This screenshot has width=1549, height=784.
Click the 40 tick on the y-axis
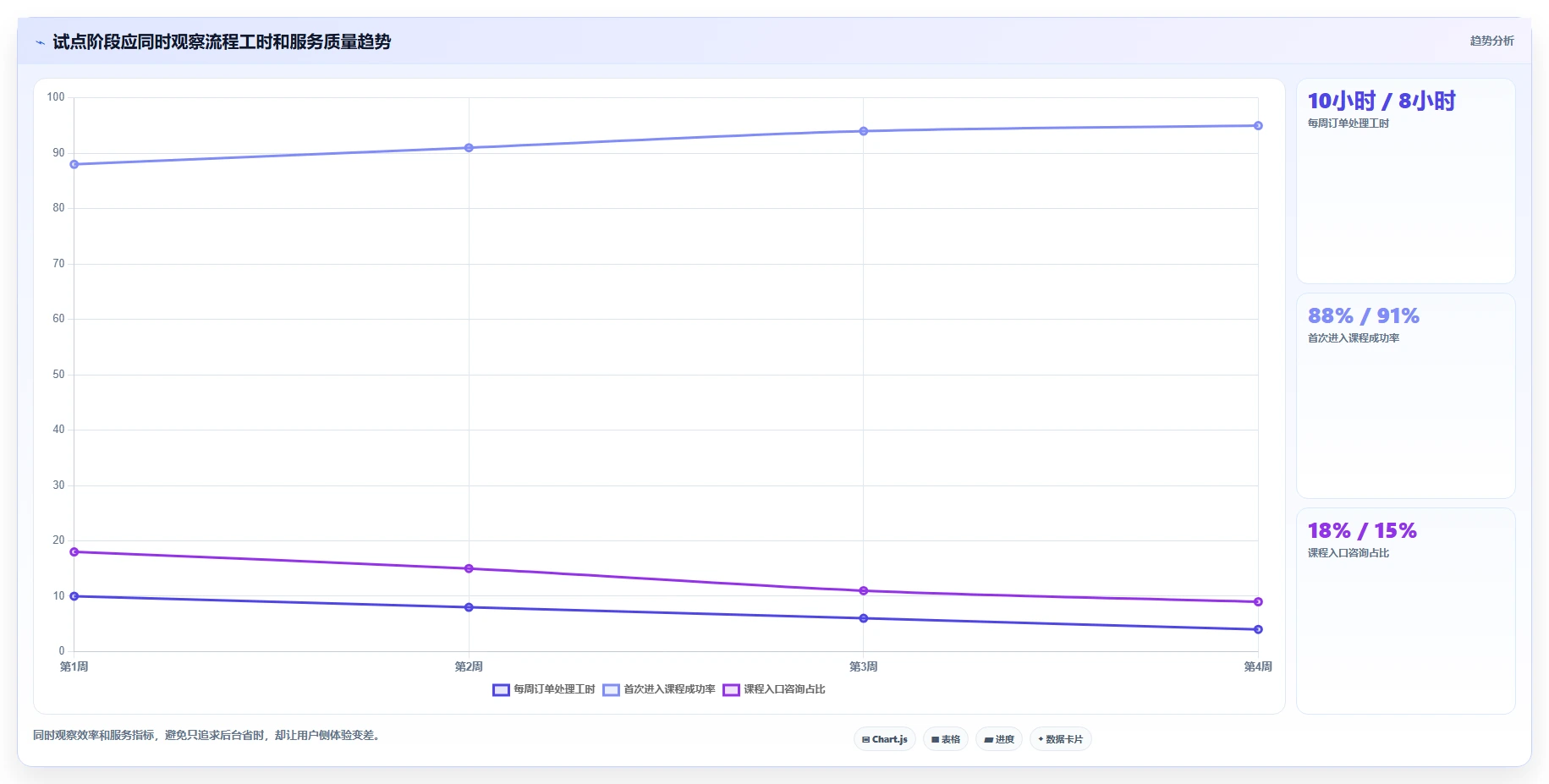[58, 430]
